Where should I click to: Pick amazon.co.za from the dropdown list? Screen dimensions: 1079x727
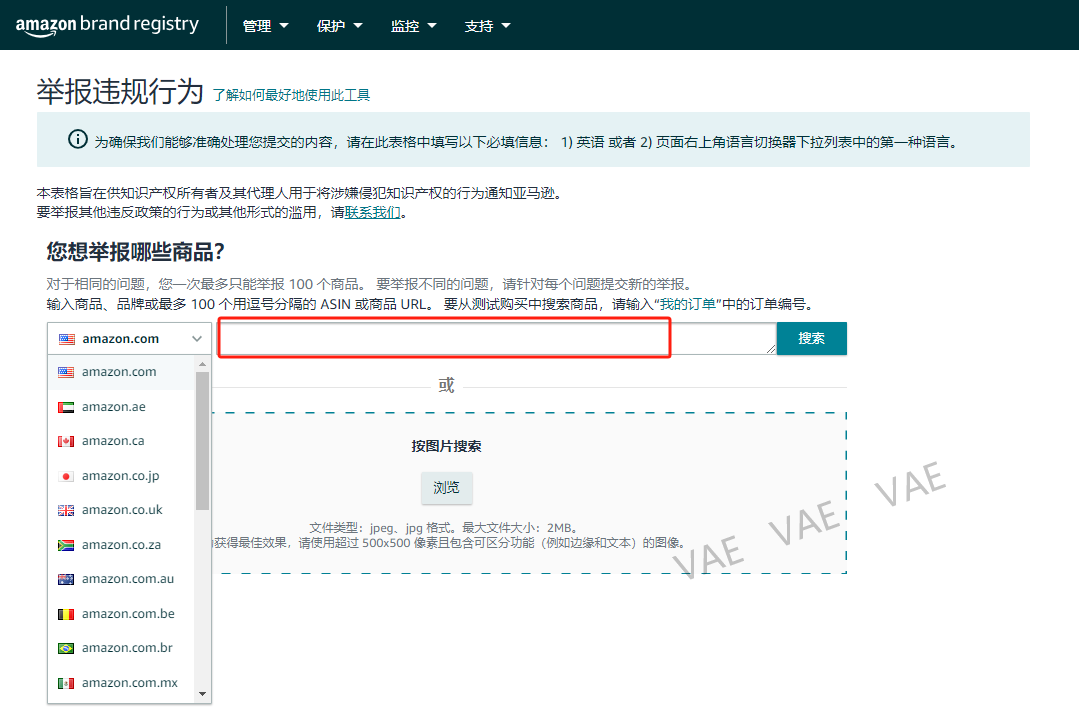tap(121, 545)
